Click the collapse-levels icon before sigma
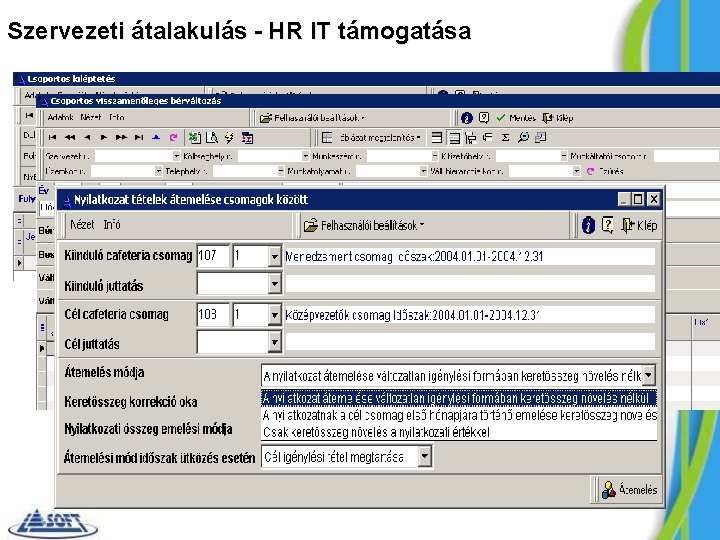The image size is (720, 540). [x=488, y=137]
